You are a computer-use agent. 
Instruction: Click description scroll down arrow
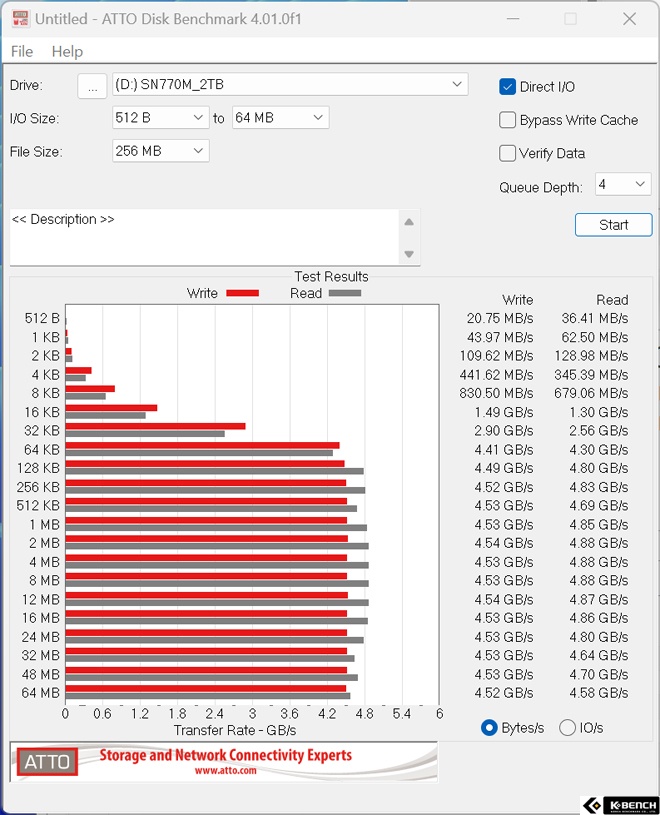[409, 254]
